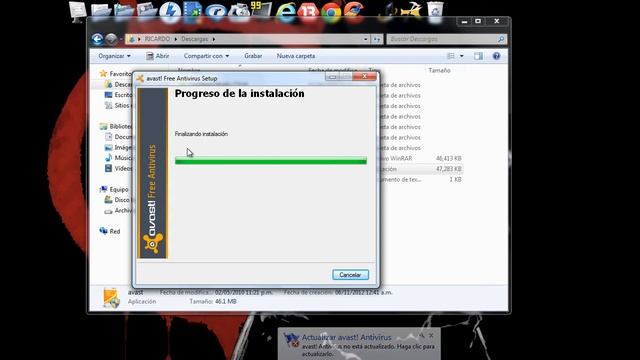Screen dimensions: 640x360
Task: Open Explorer help with question mark icon
Action: (x=496, y=56)
